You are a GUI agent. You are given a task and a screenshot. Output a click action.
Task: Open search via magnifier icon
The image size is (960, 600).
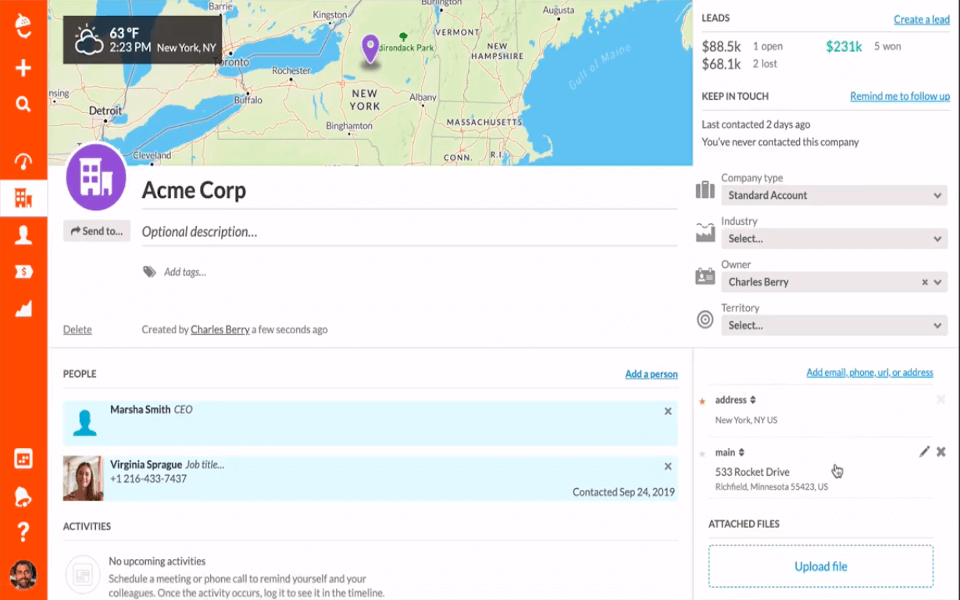(x=23, y=104)
